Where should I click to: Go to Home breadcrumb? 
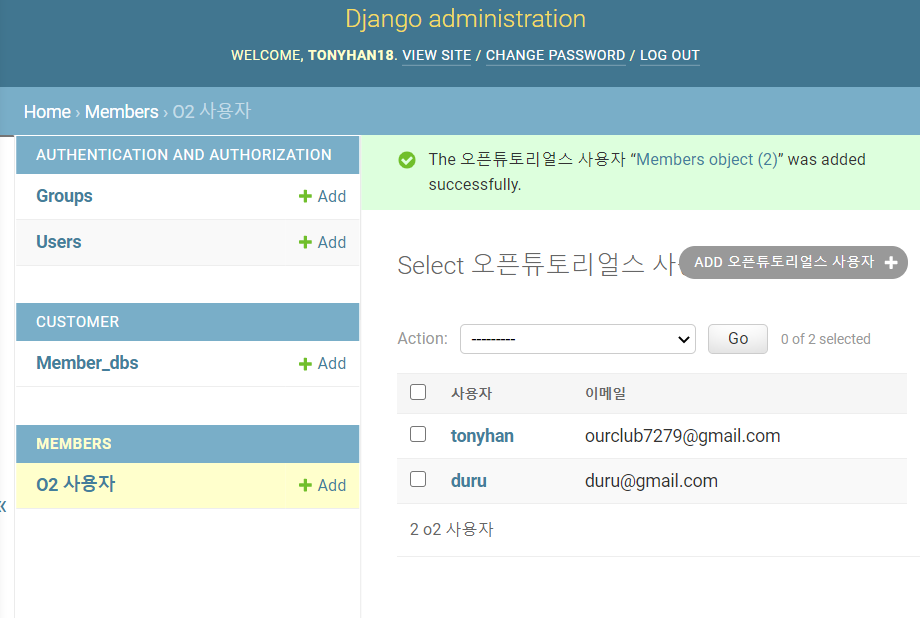pos(48,112)
